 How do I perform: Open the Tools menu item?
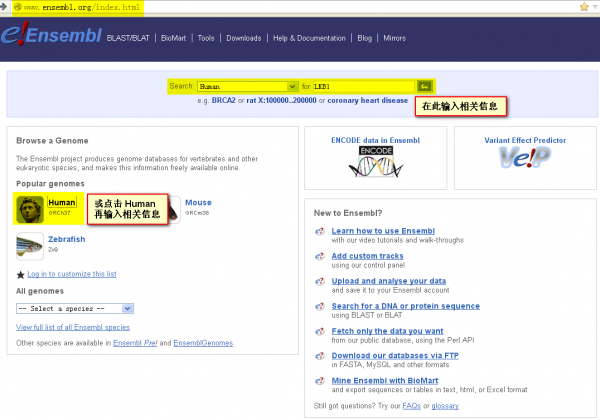(x=206, y=38)
